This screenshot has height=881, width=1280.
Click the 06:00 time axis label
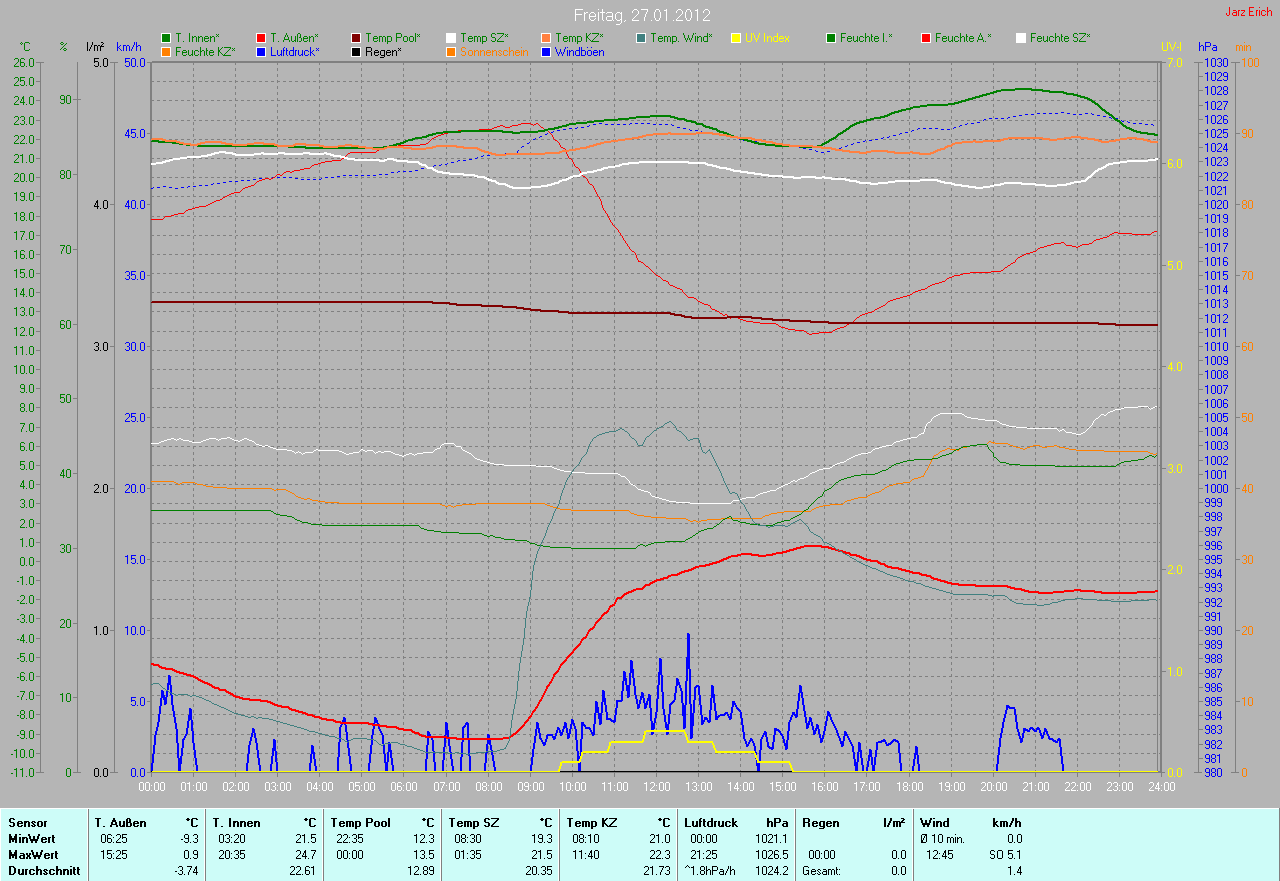pyautogui.click(x=404, y=787)
